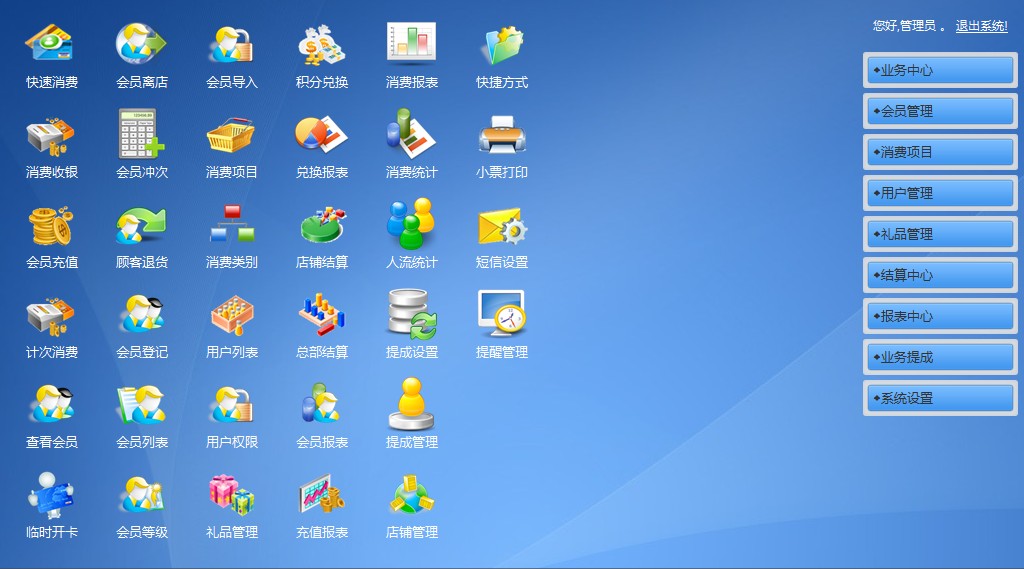This screenshot has width=1024, height=569.
Task: Open 临时开卡 card icon
Action: (x=50, y=495)
